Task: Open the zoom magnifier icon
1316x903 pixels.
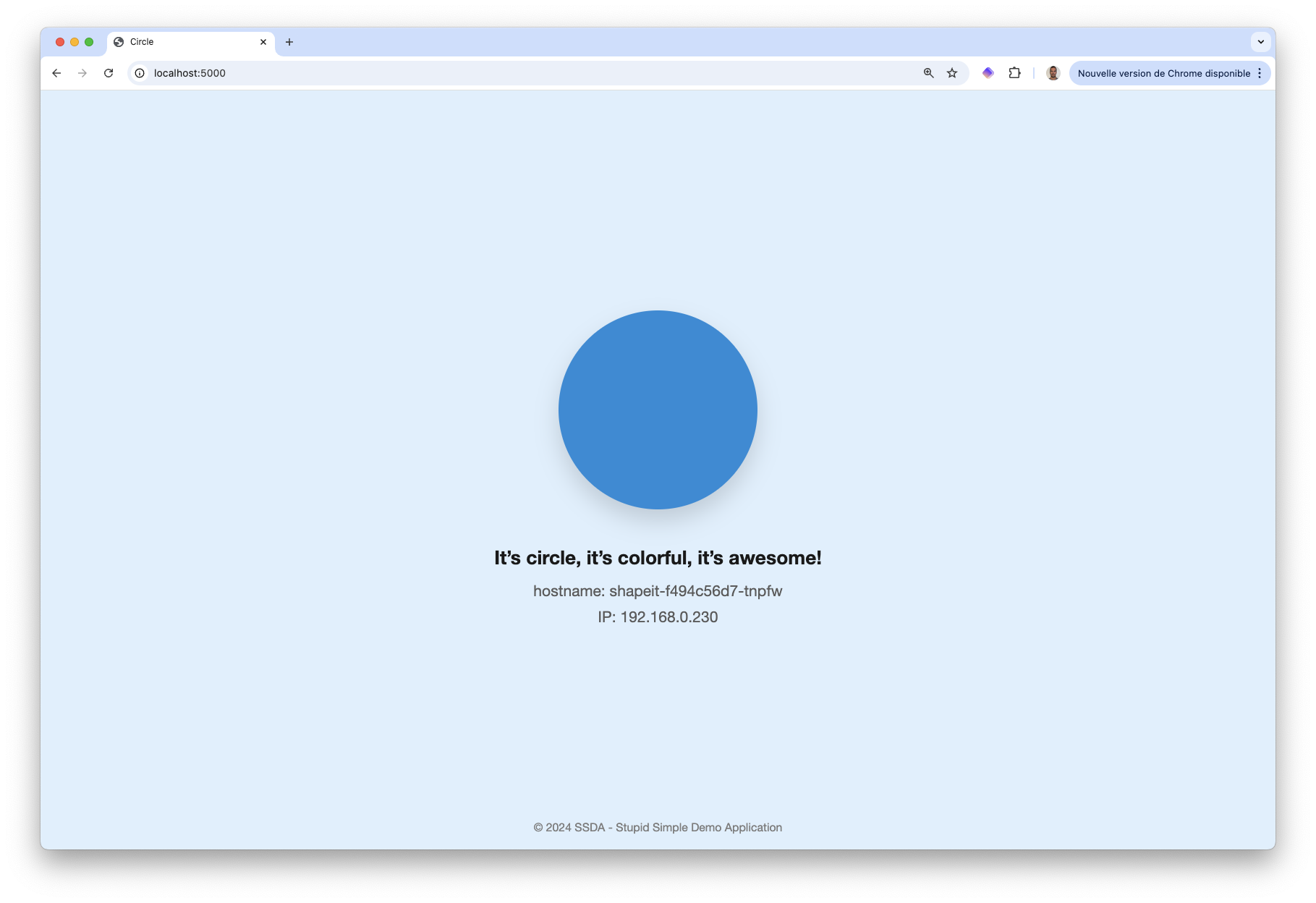Action: [x=929, y=73]
